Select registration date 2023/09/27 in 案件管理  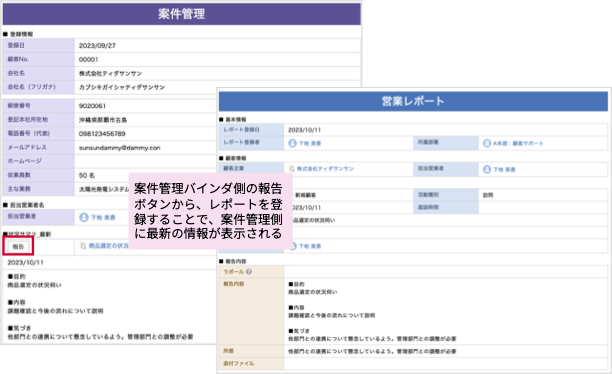pyautogui.click(x=97, y=45)
